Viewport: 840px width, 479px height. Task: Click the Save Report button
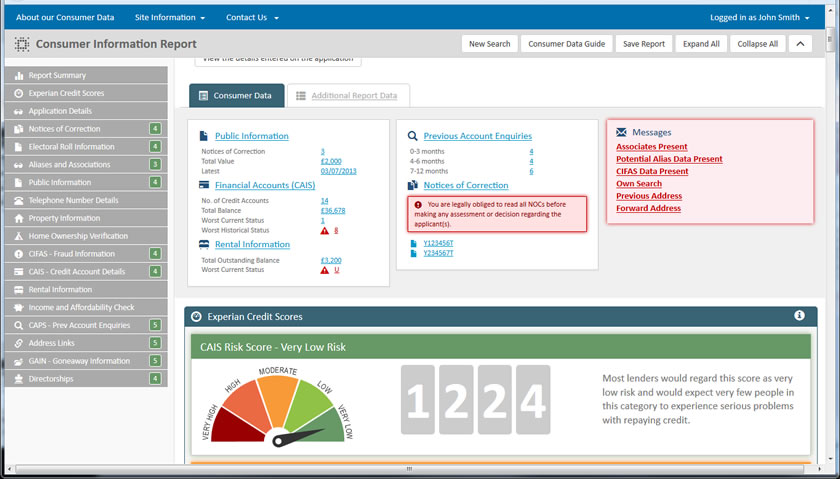[644, 44]
